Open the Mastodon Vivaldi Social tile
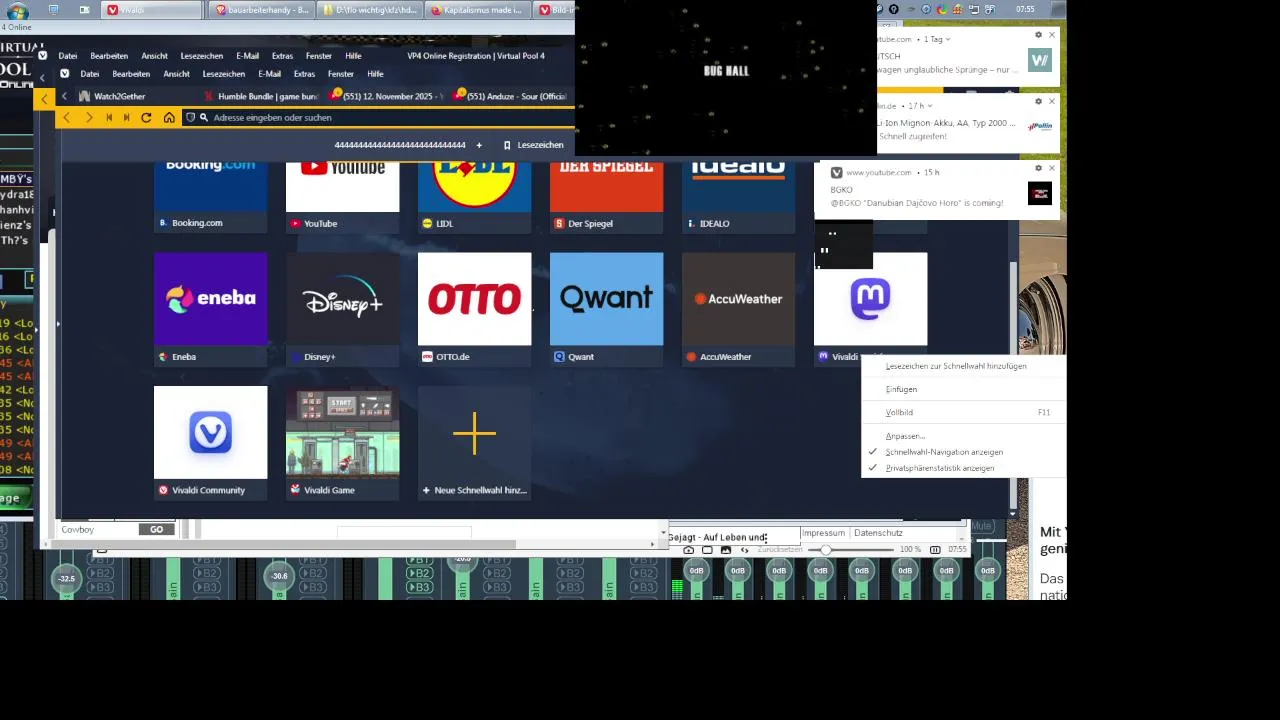This screenshot has width=1280, height=720. click(x=870, y=309)
